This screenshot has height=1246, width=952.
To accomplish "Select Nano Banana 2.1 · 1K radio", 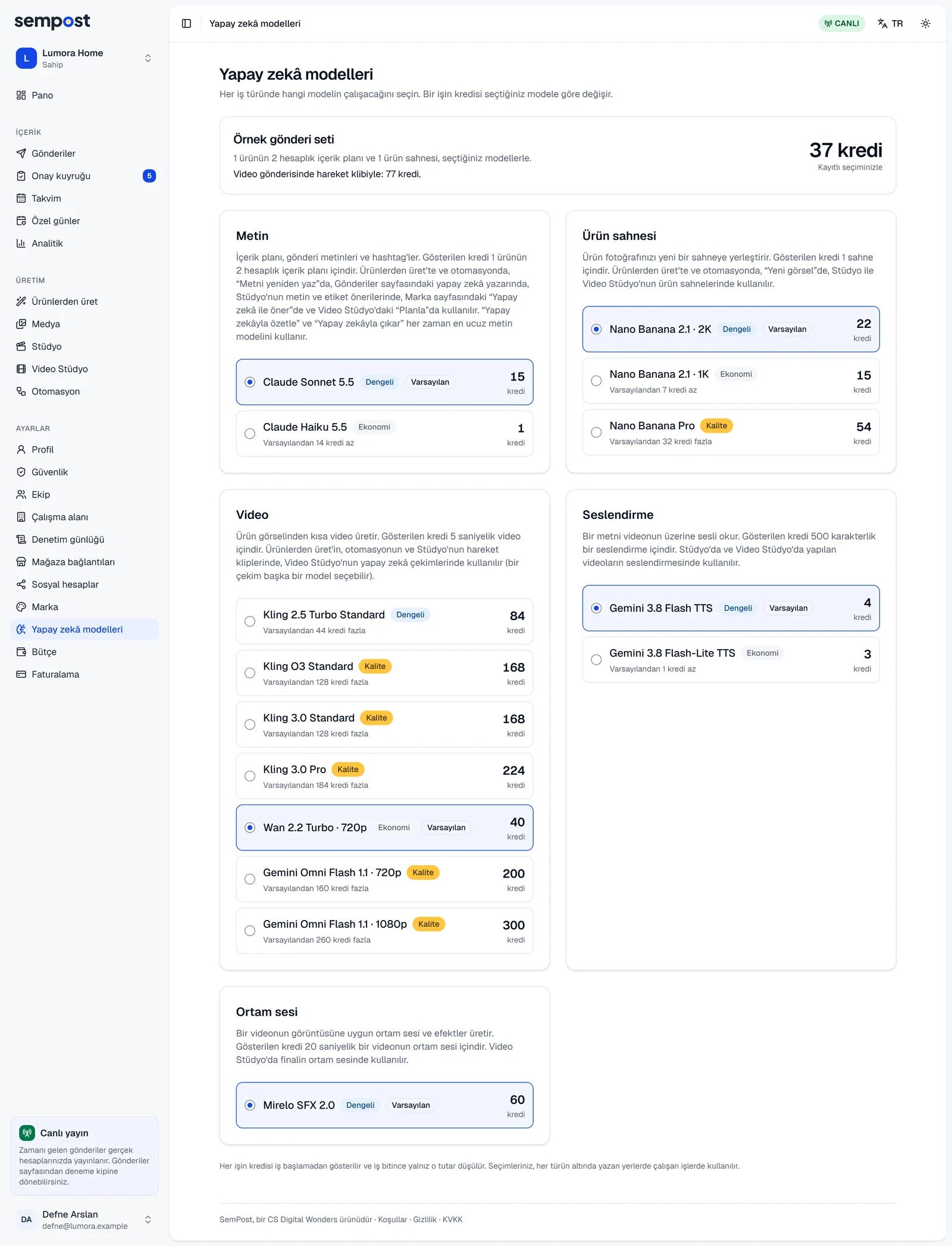I will click(596, 381).
